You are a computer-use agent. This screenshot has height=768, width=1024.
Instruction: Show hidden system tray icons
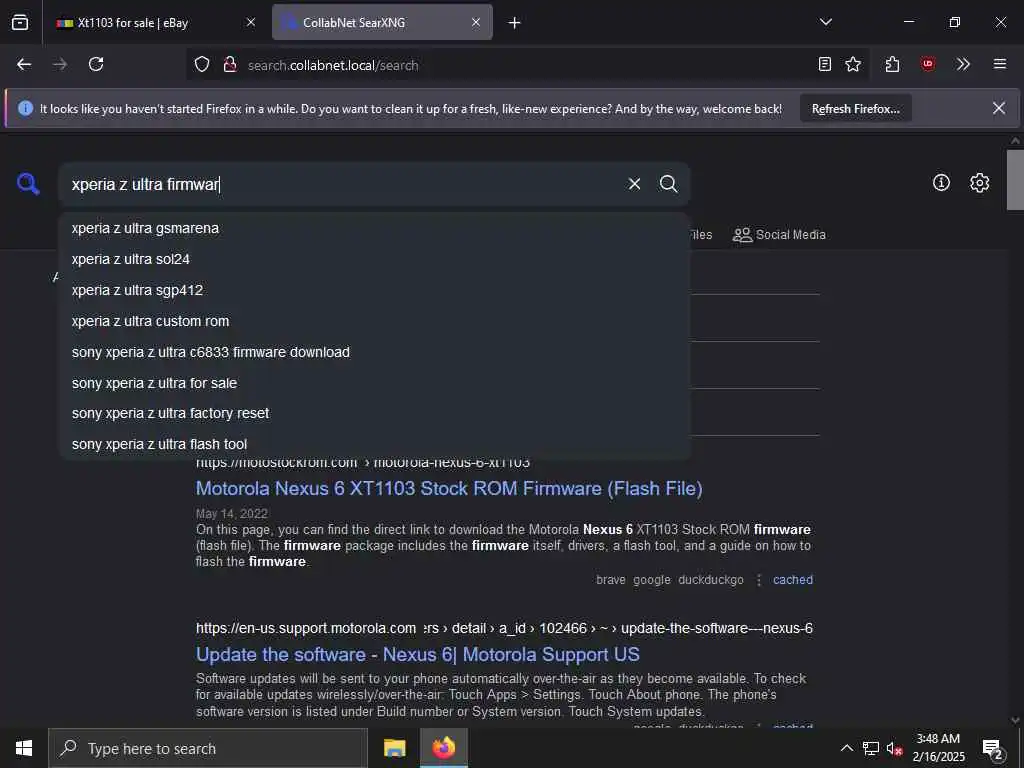[846, 748]
